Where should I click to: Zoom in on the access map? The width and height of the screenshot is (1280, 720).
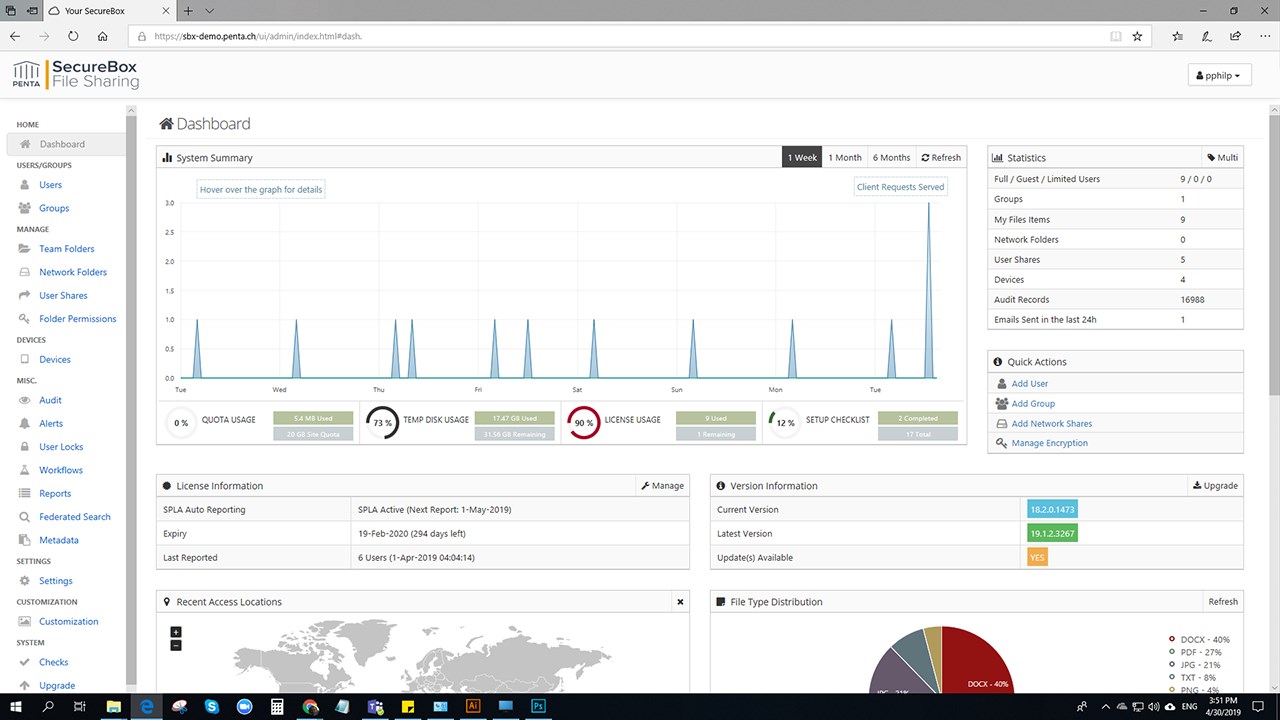(176, 632)
